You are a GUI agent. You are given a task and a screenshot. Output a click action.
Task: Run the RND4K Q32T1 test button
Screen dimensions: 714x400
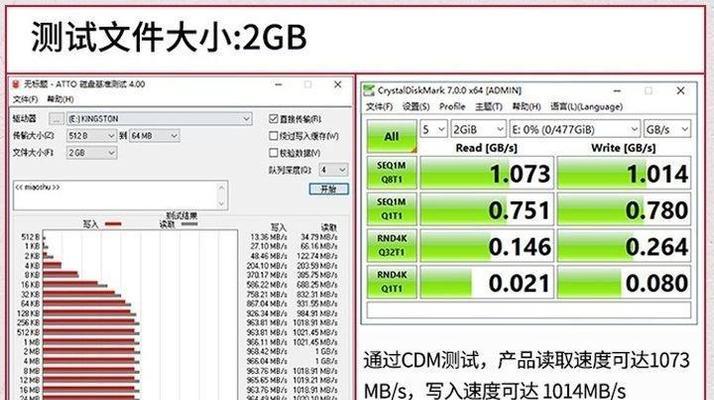392,246
